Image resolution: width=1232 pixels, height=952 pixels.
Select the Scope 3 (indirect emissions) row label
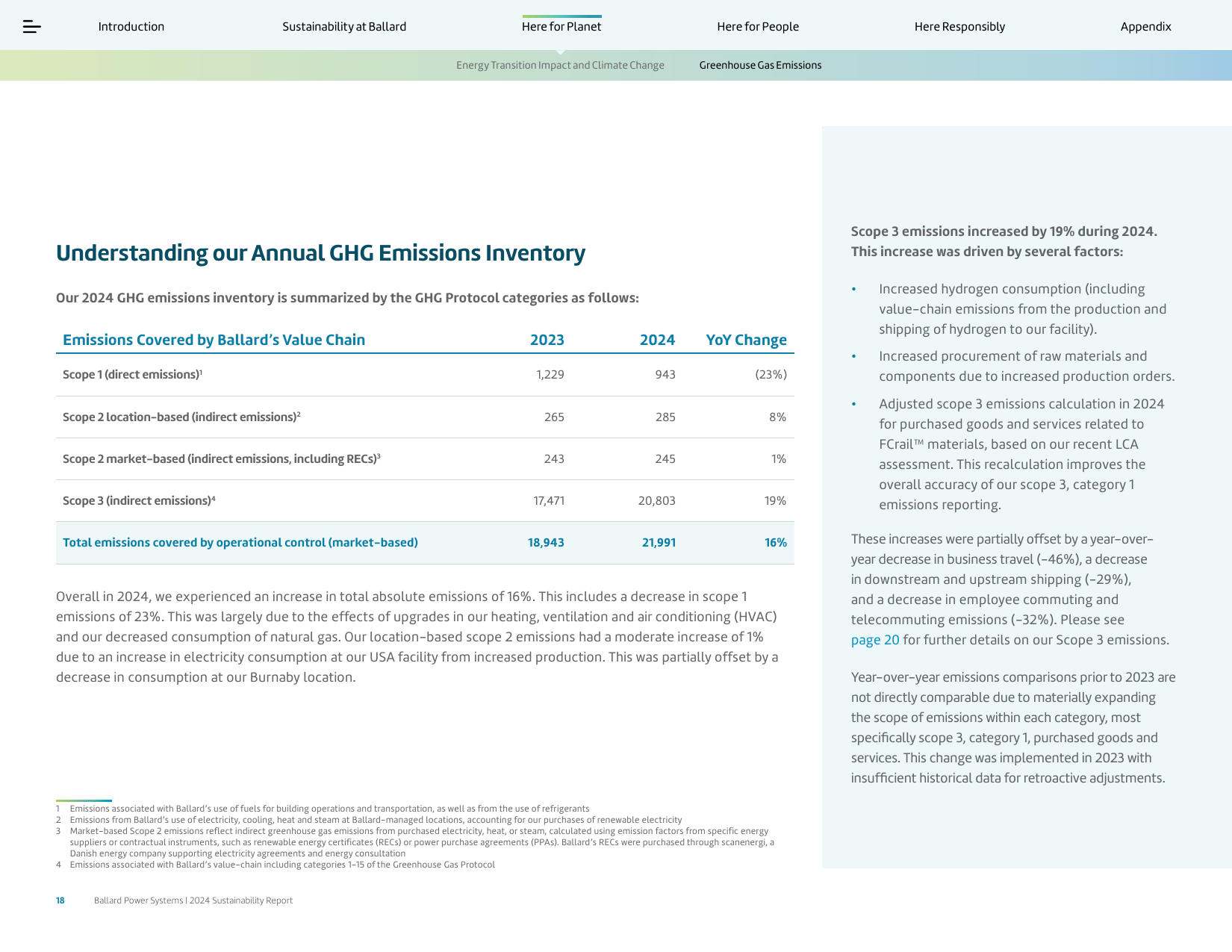(x=139, y=500)
